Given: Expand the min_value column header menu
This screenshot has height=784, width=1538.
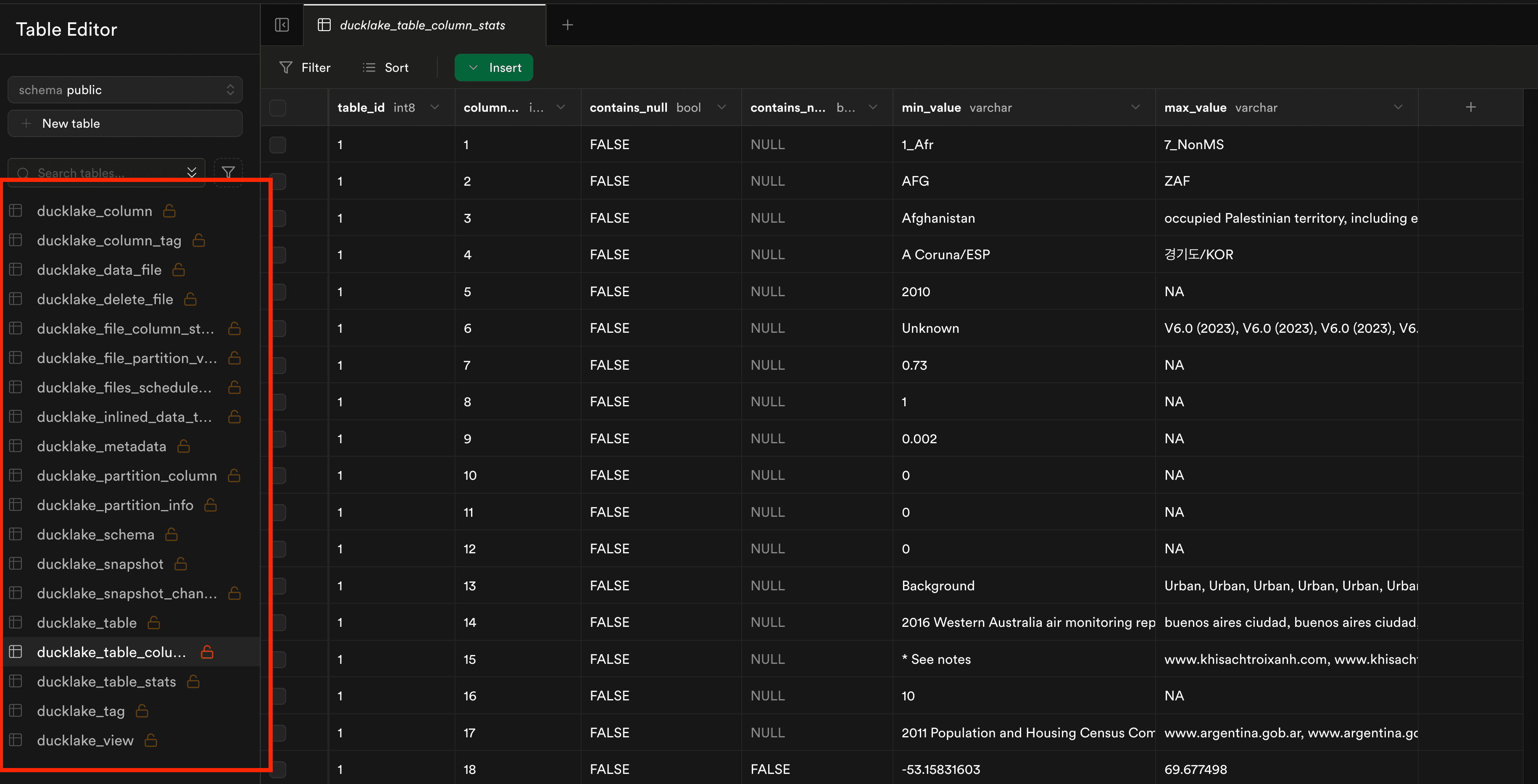Looking at the screenshot, I should click(x=1135, y=108).
